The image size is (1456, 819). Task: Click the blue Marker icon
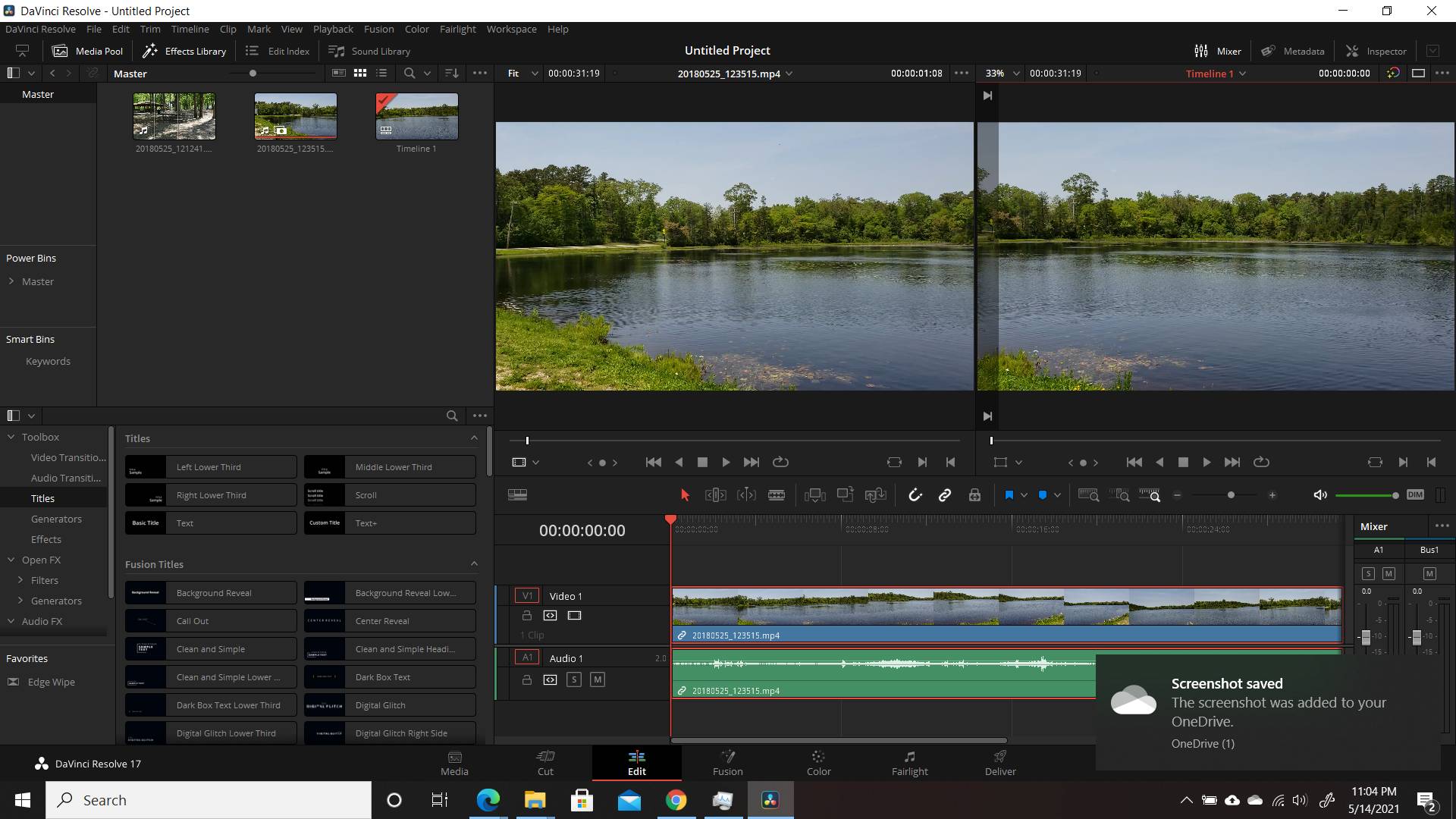[x=1043, y=495]
